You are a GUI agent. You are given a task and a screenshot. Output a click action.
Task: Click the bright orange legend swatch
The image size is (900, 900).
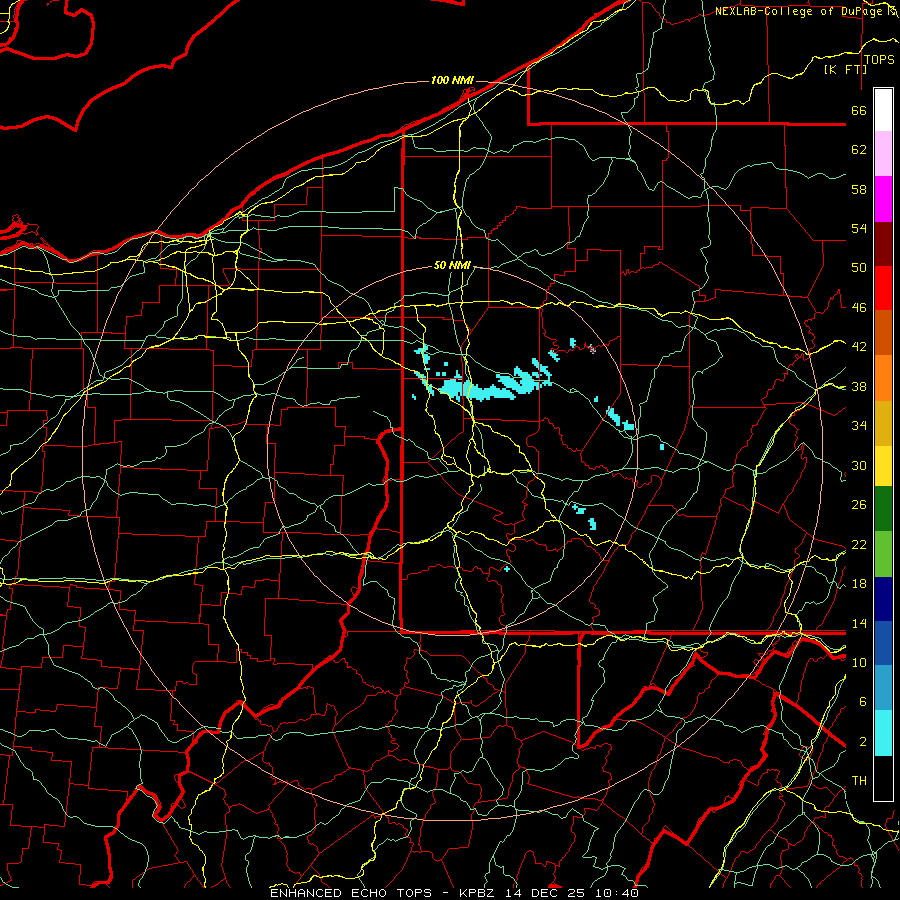click(x=883, y=378)
